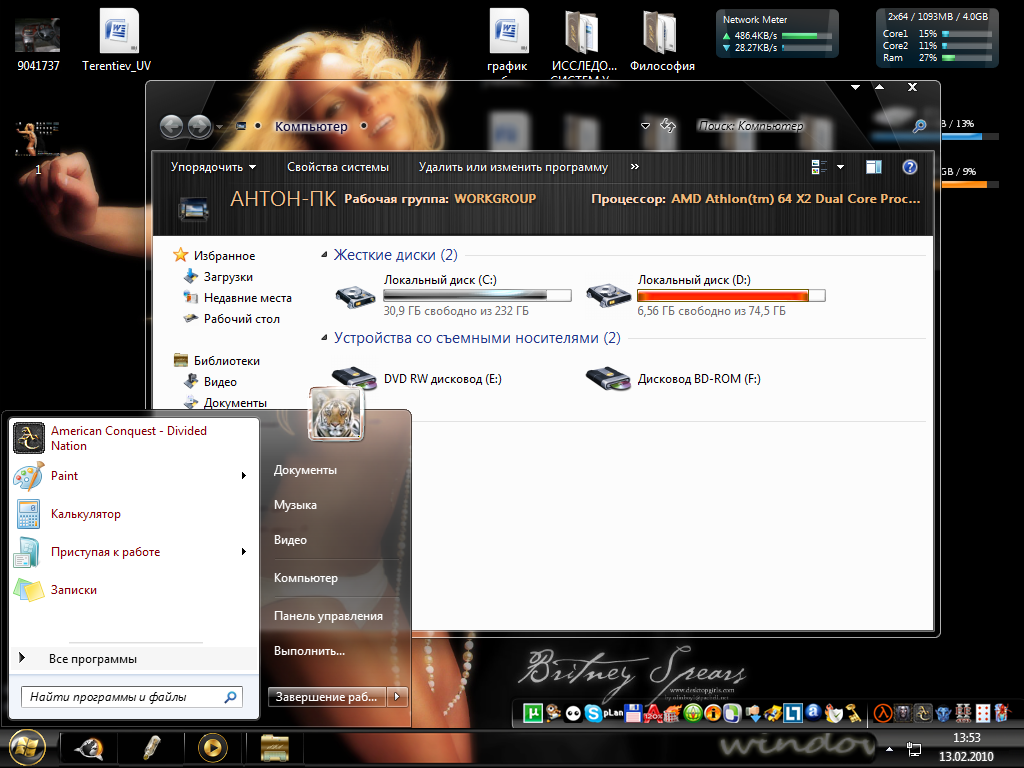Open the golden key dock icon
1024x768 pixels.
(x=854, y=713)
